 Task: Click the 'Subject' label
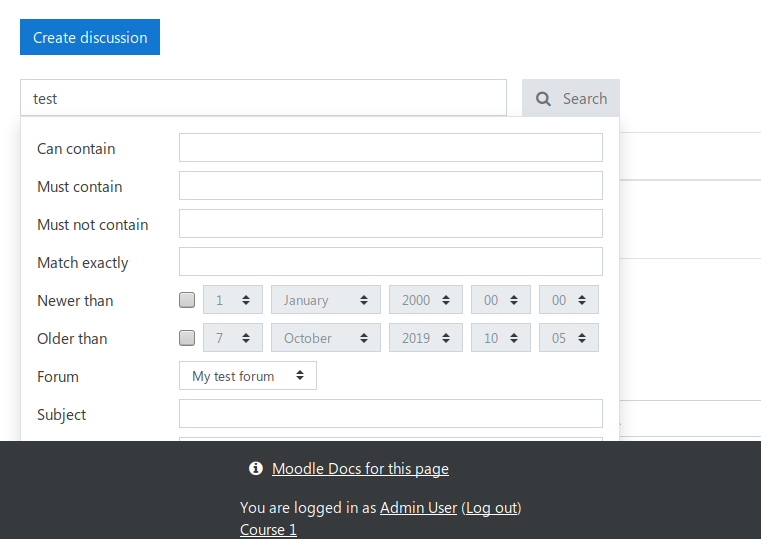(x=62, y=415)
